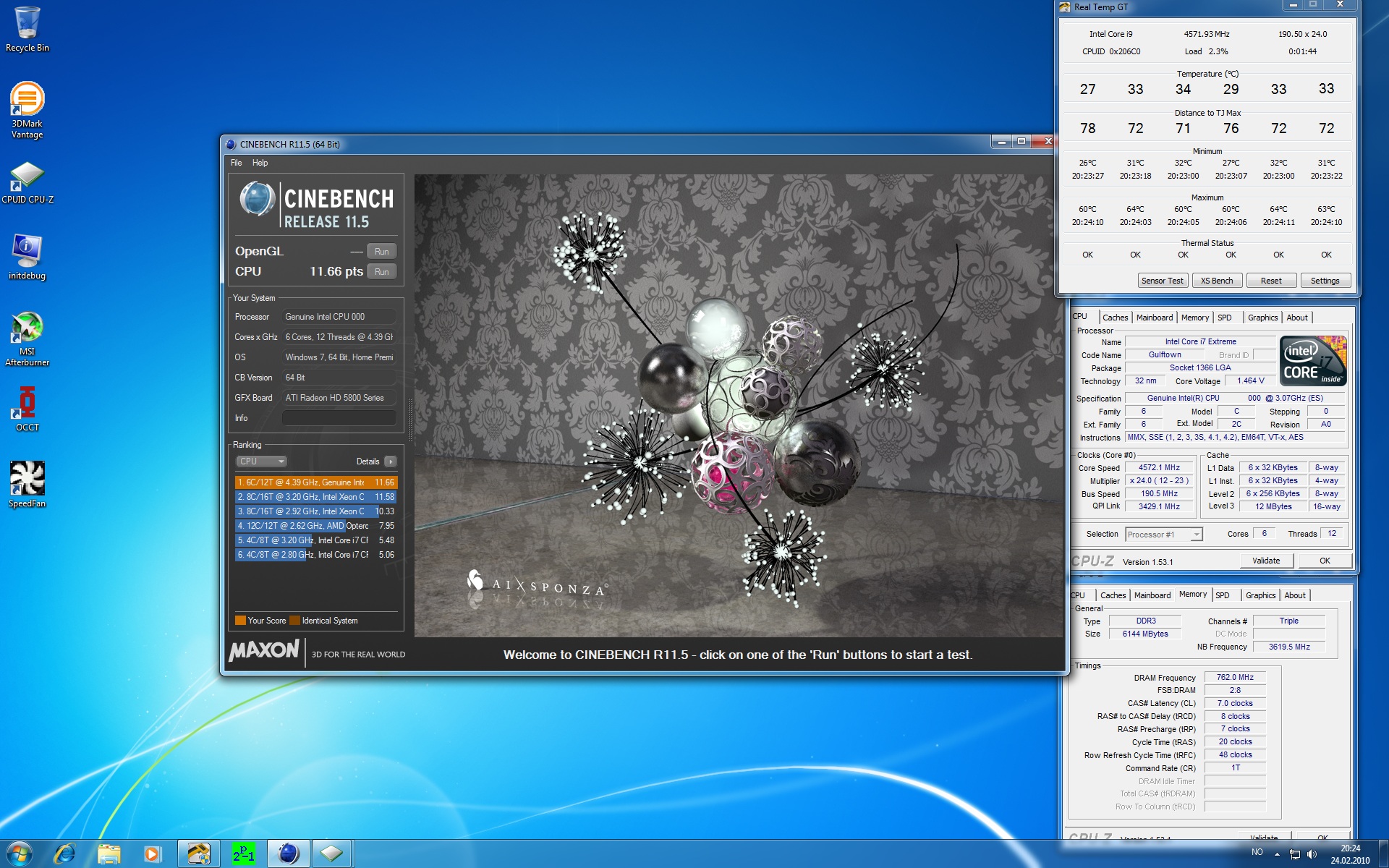Click Sensor Test in Real Temp
This screenshot has width=1389, height=868.
coord(1162,281)
